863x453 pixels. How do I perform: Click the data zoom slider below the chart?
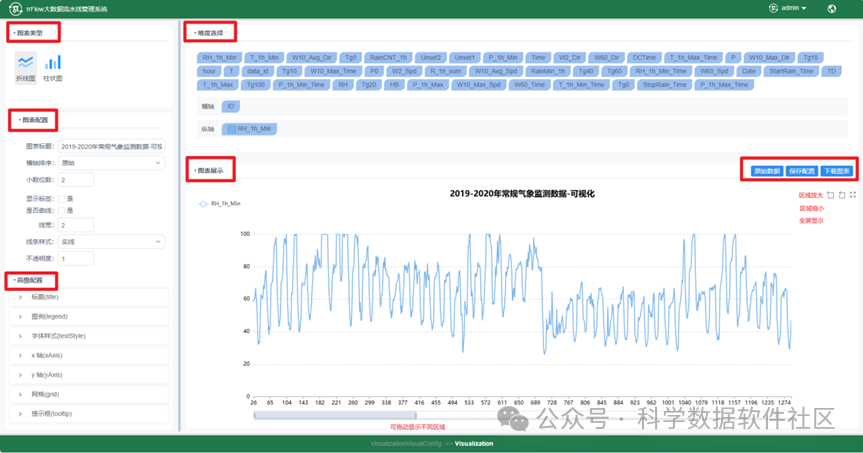coord(335,415)
